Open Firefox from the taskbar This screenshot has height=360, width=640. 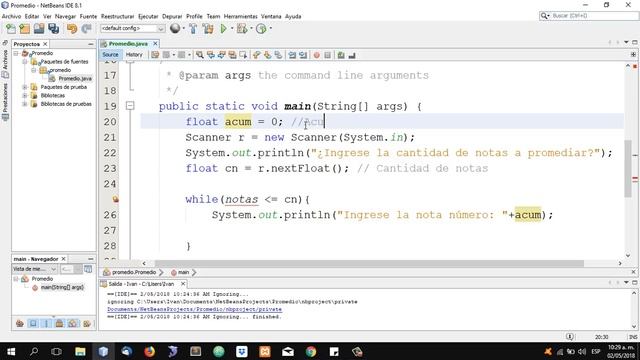149,351
